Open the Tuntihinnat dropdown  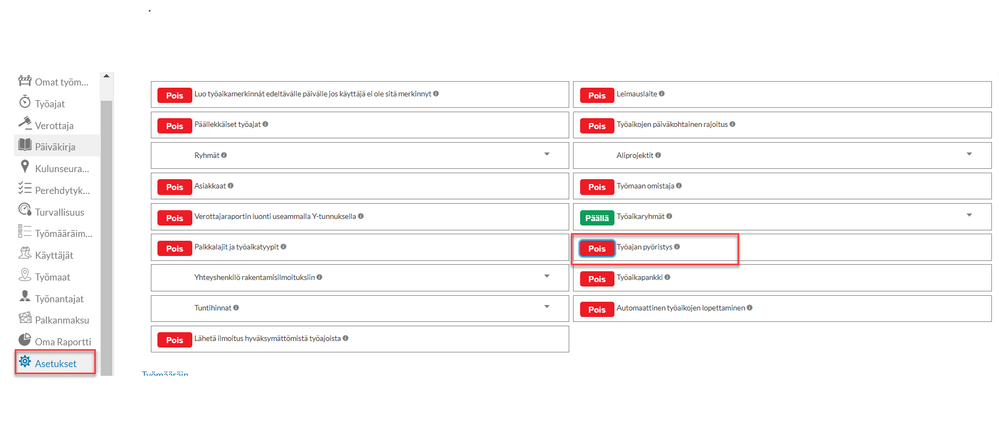(x=547, y=307)
